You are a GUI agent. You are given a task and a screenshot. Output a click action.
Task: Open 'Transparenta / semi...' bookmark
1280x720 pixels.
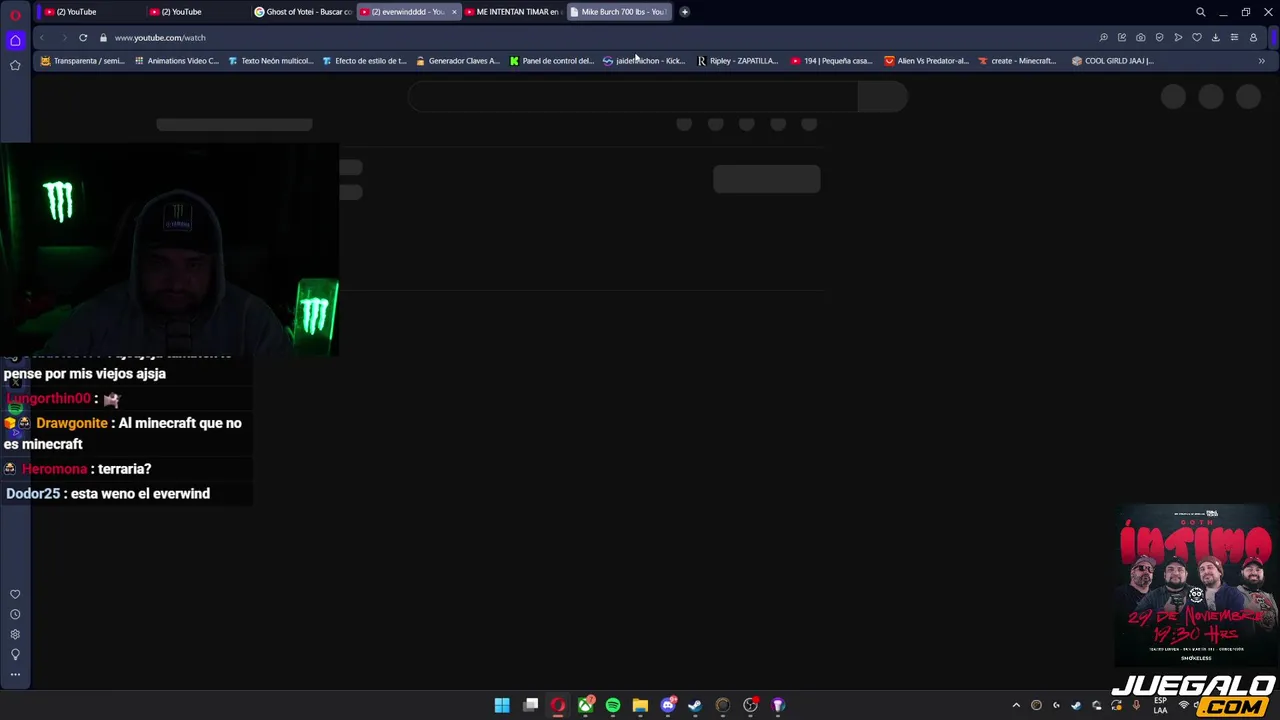click(83, 61)
